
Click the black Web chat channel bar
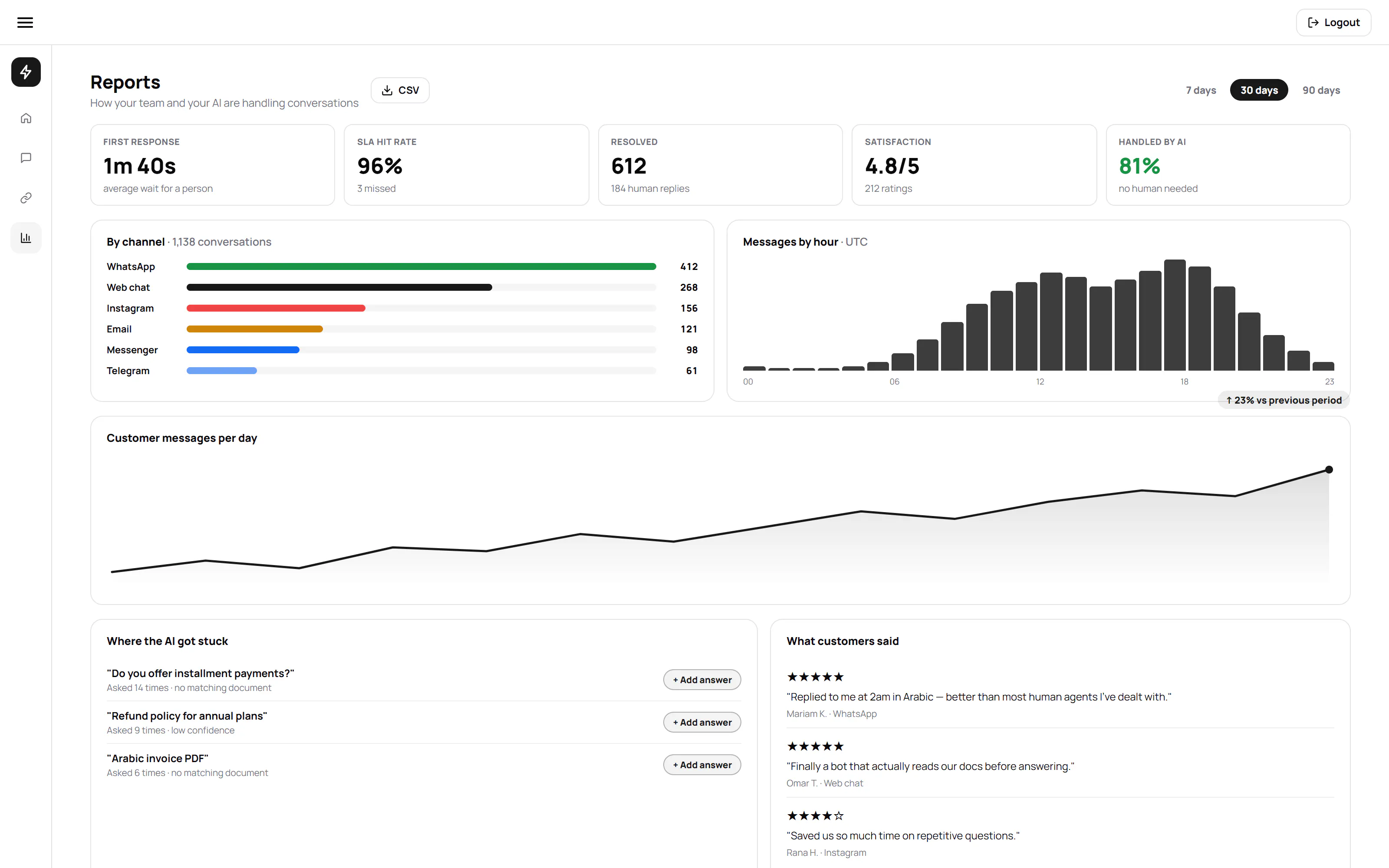[x=339, y=287]
